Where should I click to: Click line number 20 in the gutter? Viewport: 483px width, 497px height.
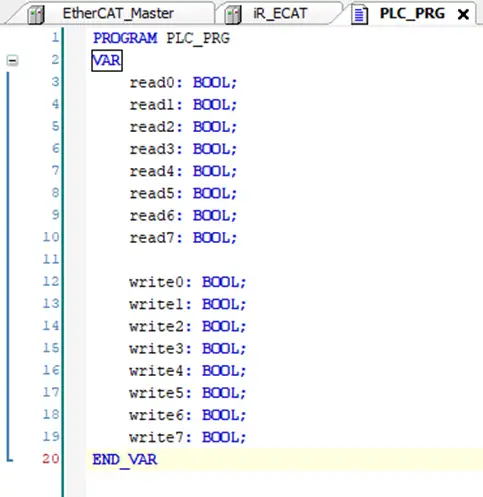point(51,459)
